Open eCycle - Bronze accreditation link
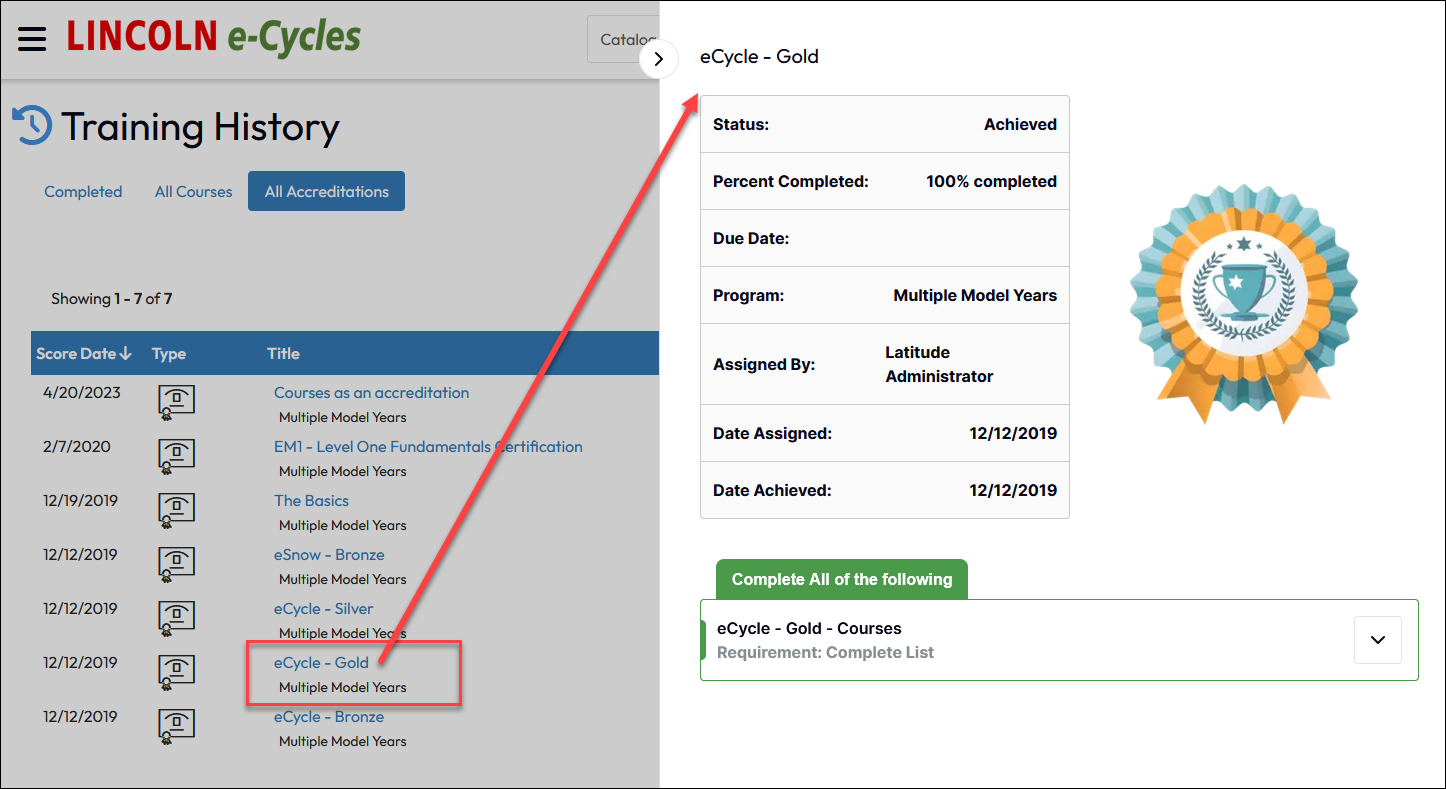Screen dimensions: 1446x789 click(329, 717)
